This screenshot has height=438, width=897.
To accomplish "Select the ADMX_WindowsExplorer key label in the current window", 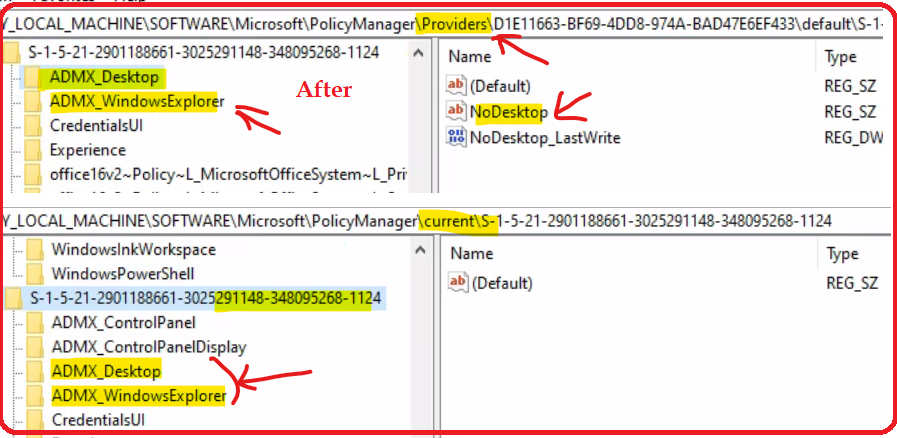I will pyautogui.click(x=138, y=395).
